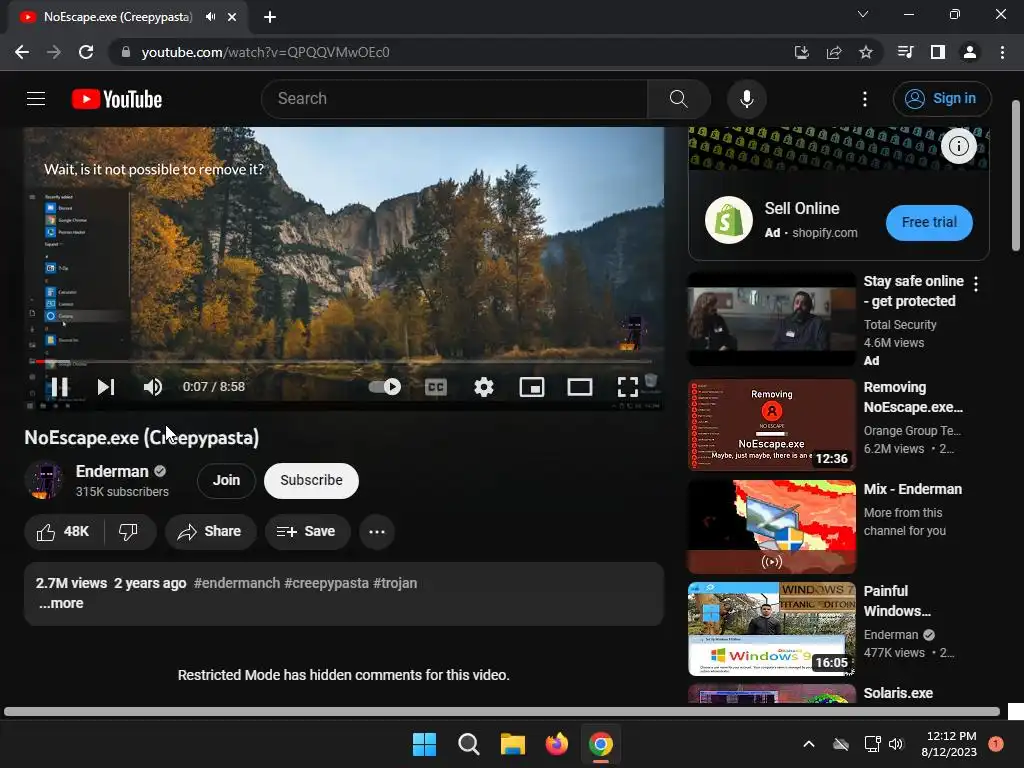Screen dimensions: 1024x768
Task: Enter full screen mode
Action: [x=628, y=387]
